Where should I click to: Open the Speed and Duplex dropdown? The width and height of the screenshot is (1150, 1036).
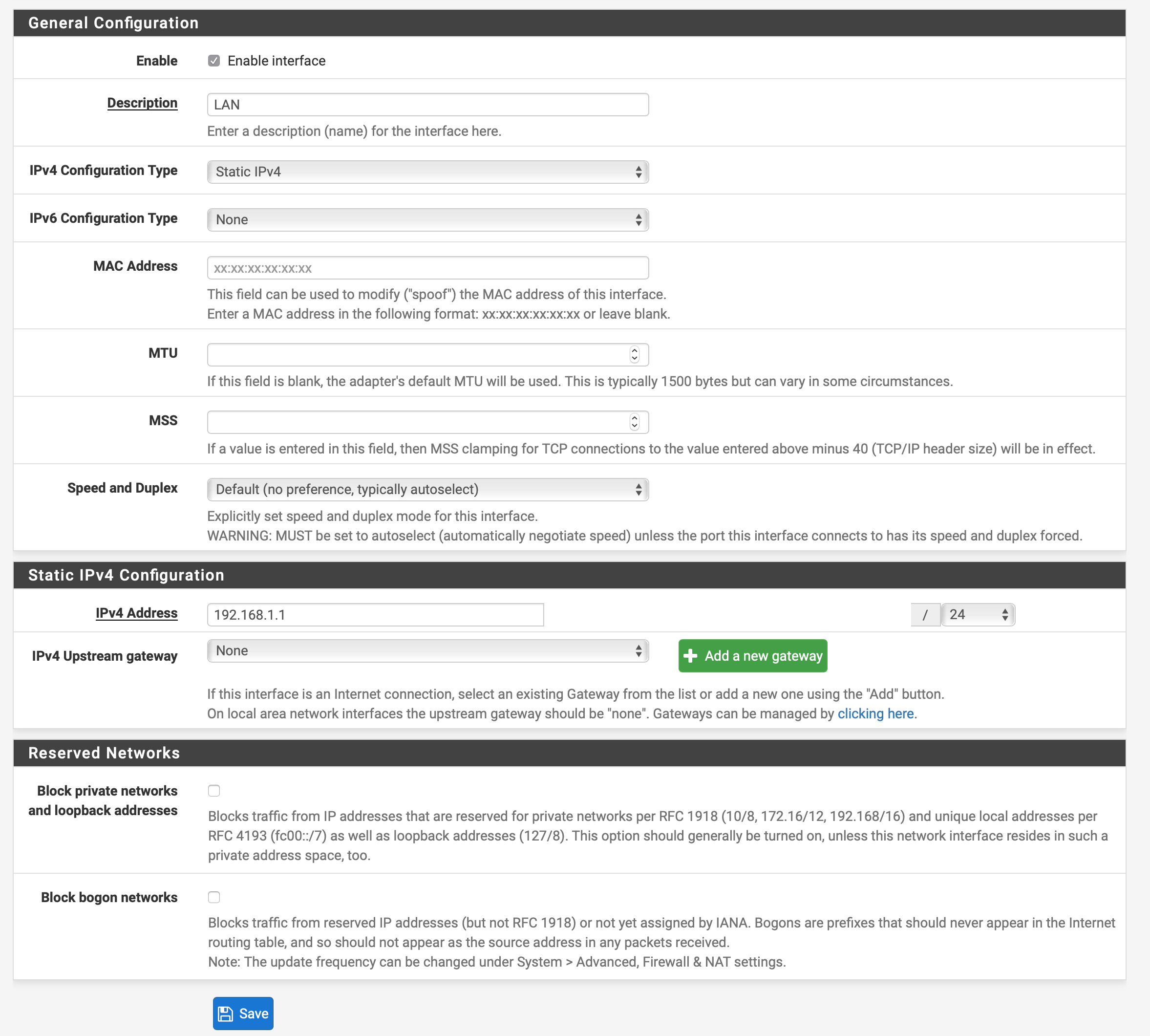click(427, 490)
